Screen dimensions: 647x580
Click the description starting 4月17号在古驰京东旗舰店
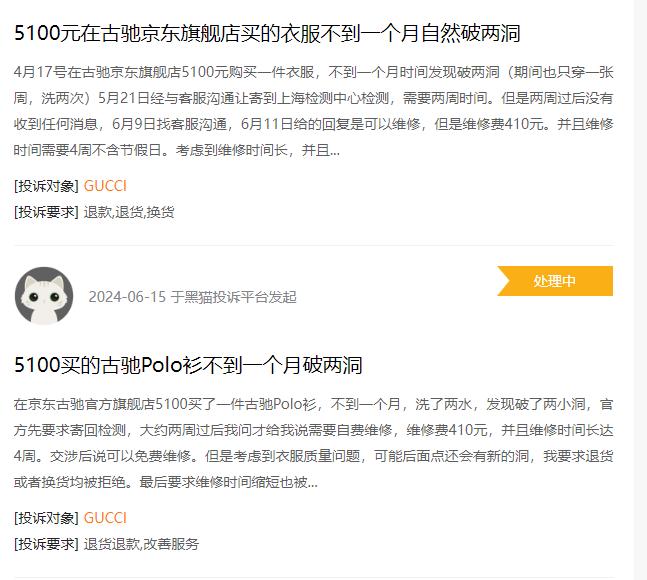click(314, 111)
